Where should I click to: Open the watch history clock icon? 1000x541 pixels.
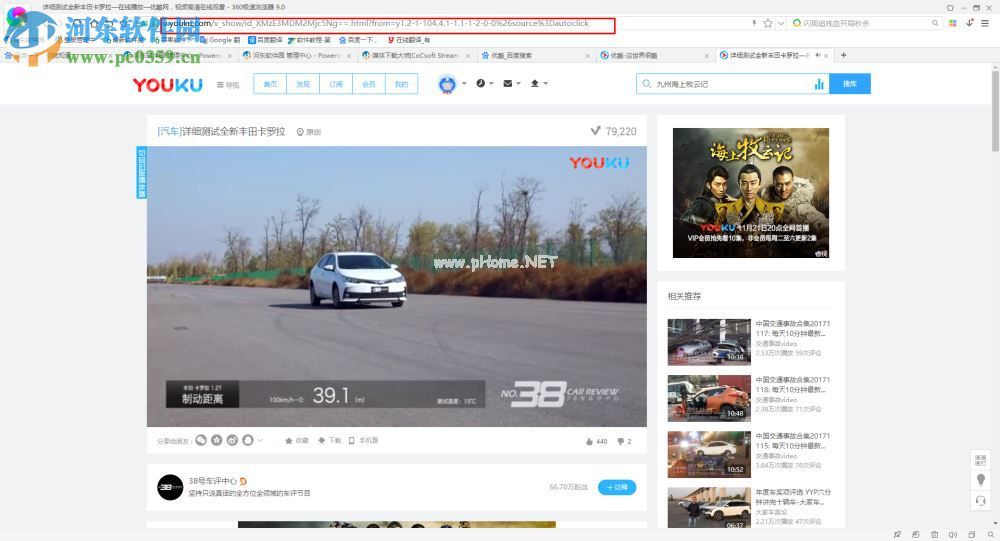click(480, 84)
